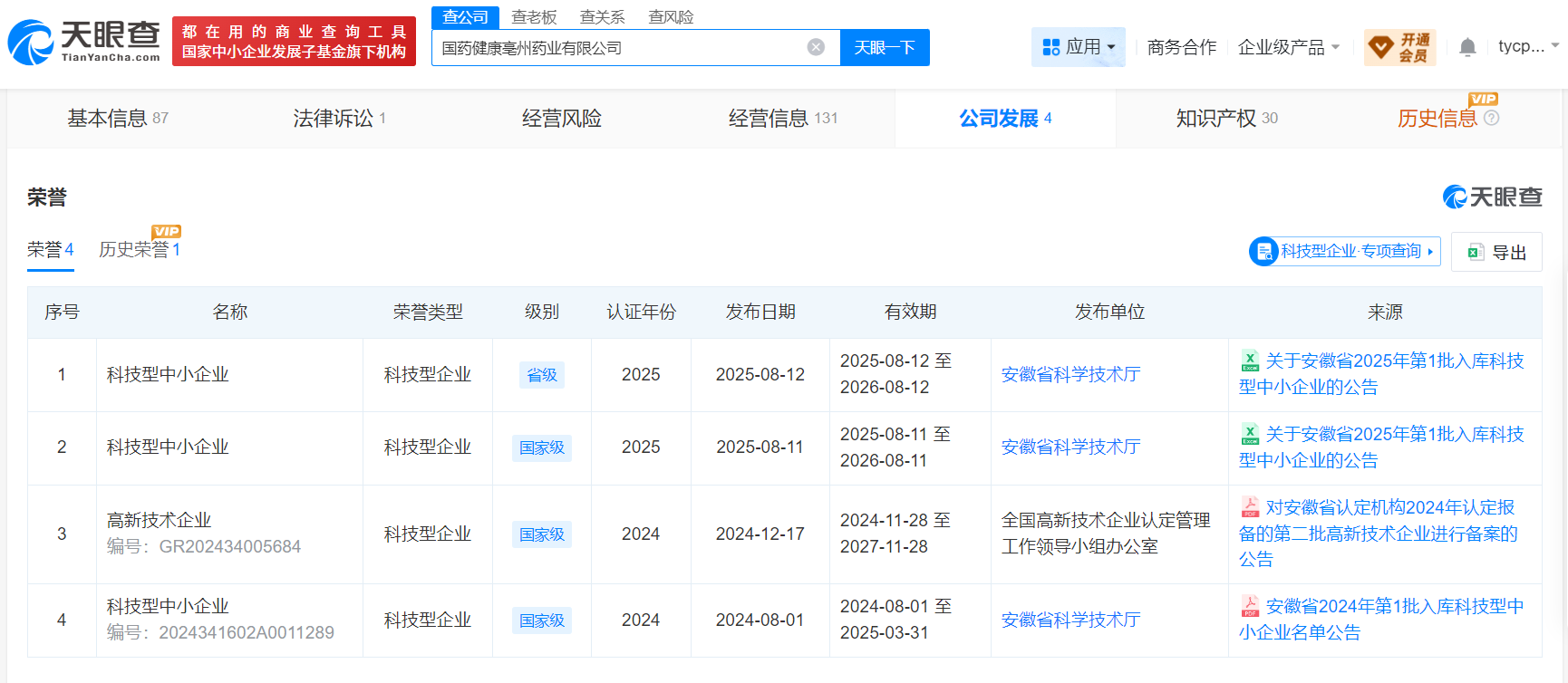Click the TianYanCha logo to go home
This screenshot has width=1568, height=683.
tap(83, 42)
